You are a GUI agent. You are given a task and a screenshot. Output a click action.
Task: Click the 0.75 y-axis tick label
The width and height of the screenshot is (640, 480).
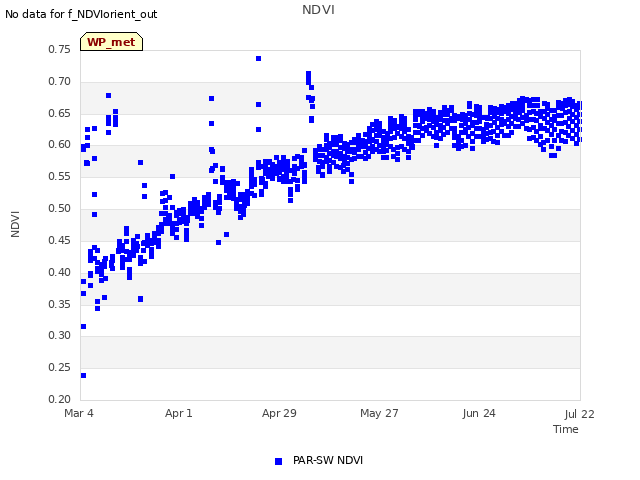tap(60, 49)
